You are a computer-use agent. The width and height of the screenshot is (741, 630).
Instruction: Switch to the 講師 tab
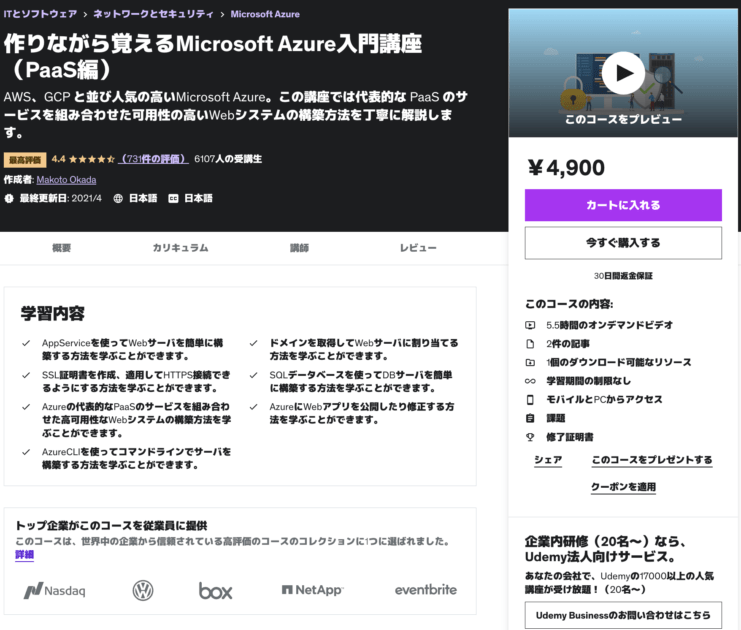[299, 248]
